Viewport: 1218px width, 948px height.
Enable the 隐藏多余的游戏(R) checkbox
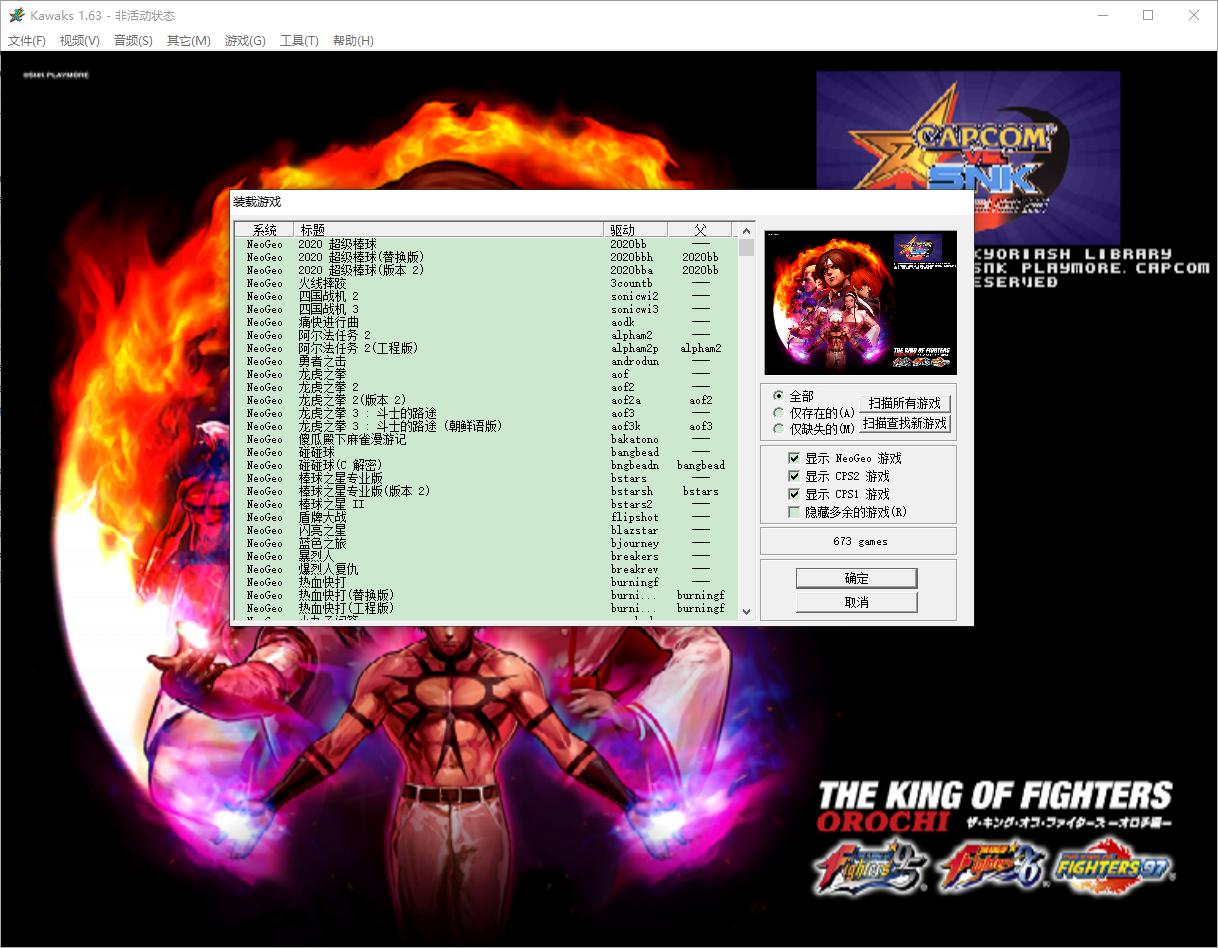coord(794,512)
